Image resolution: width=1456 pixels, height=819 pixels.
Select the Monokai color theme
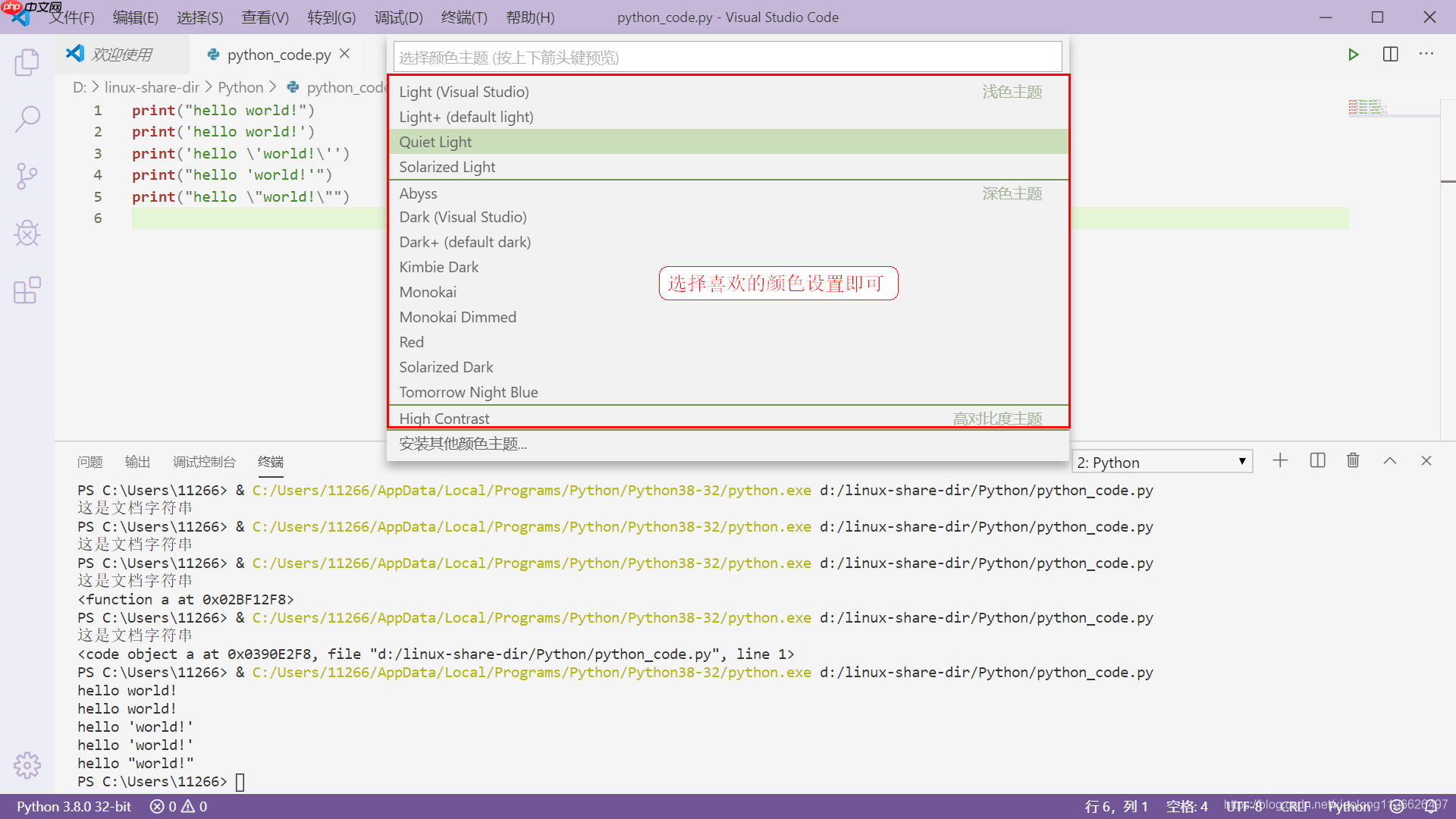pyautogui.click(x=428, y=291)
